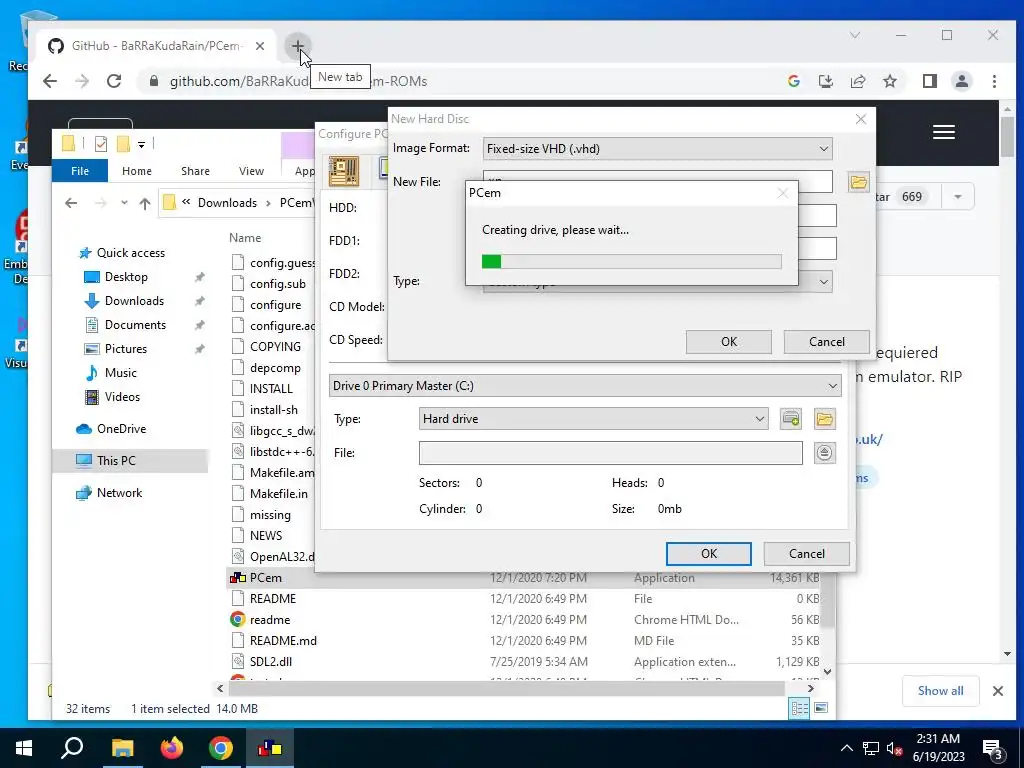Viewport: 1024px width, 768px height.
Task: Toggle Chrome side panel icon
Action: click(929, 81)
